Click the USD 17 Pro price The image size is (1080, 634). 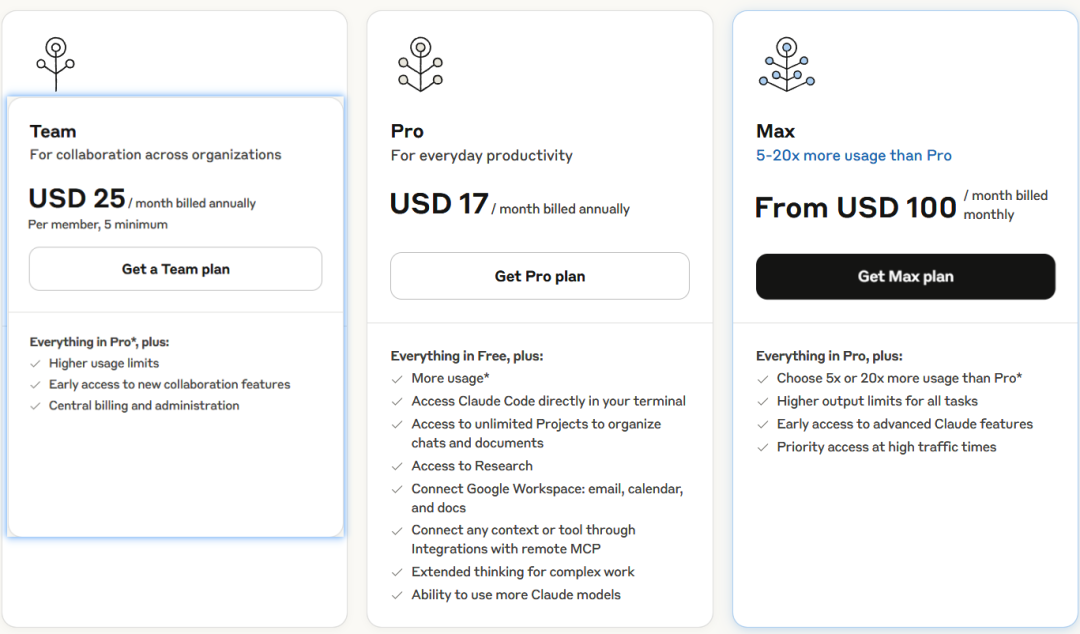pos(439,204)
